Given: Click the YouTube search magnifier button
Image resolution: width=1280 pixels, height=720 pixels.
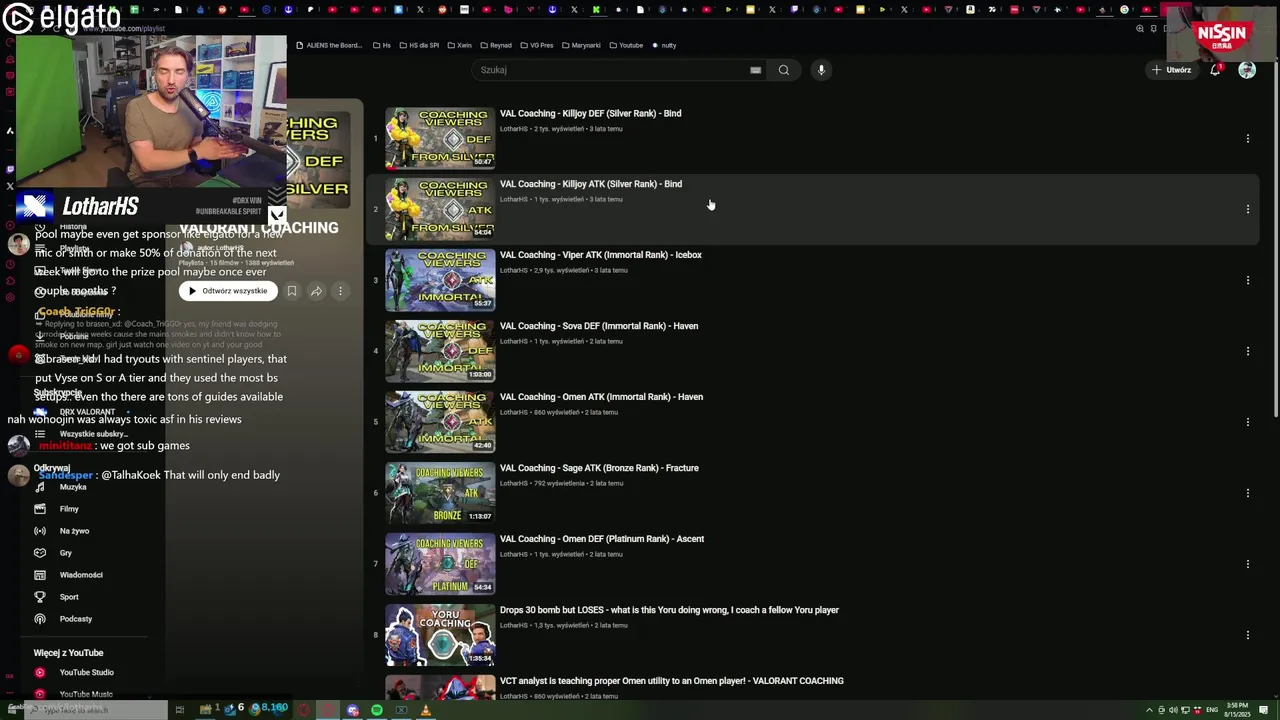Looking at the screenshot, I should 784,70.
